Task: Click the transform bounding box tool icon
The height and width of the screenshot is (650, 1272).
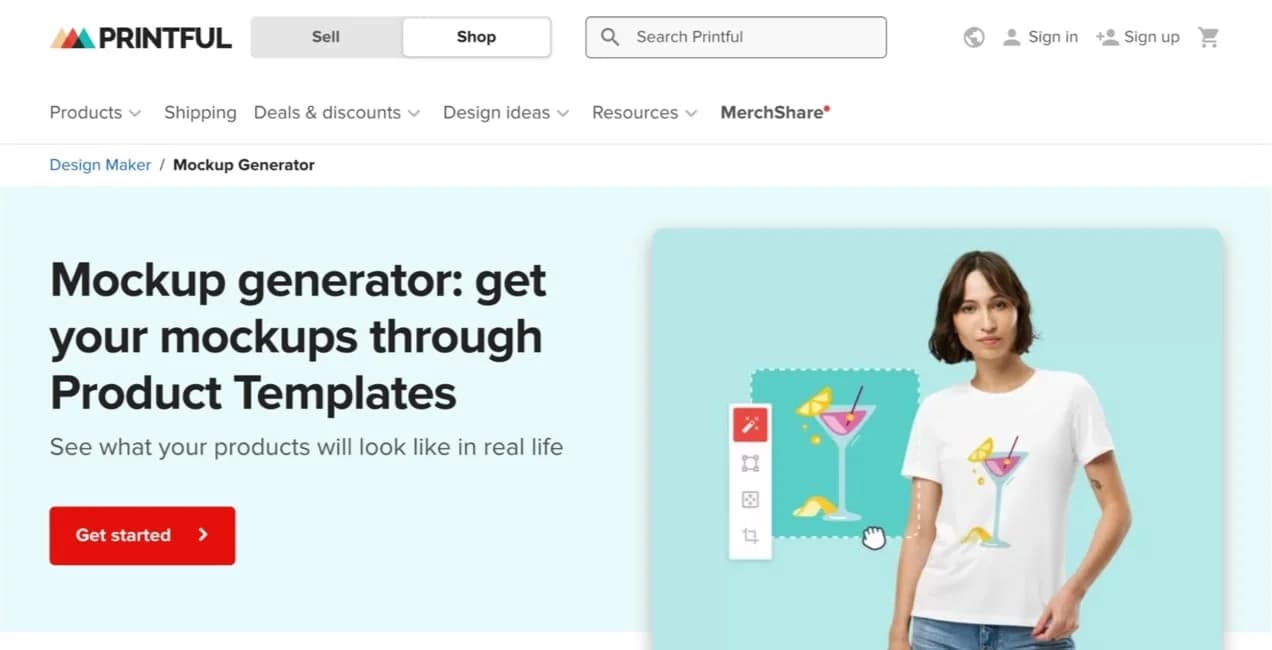Action: click(x=750, y=463)
